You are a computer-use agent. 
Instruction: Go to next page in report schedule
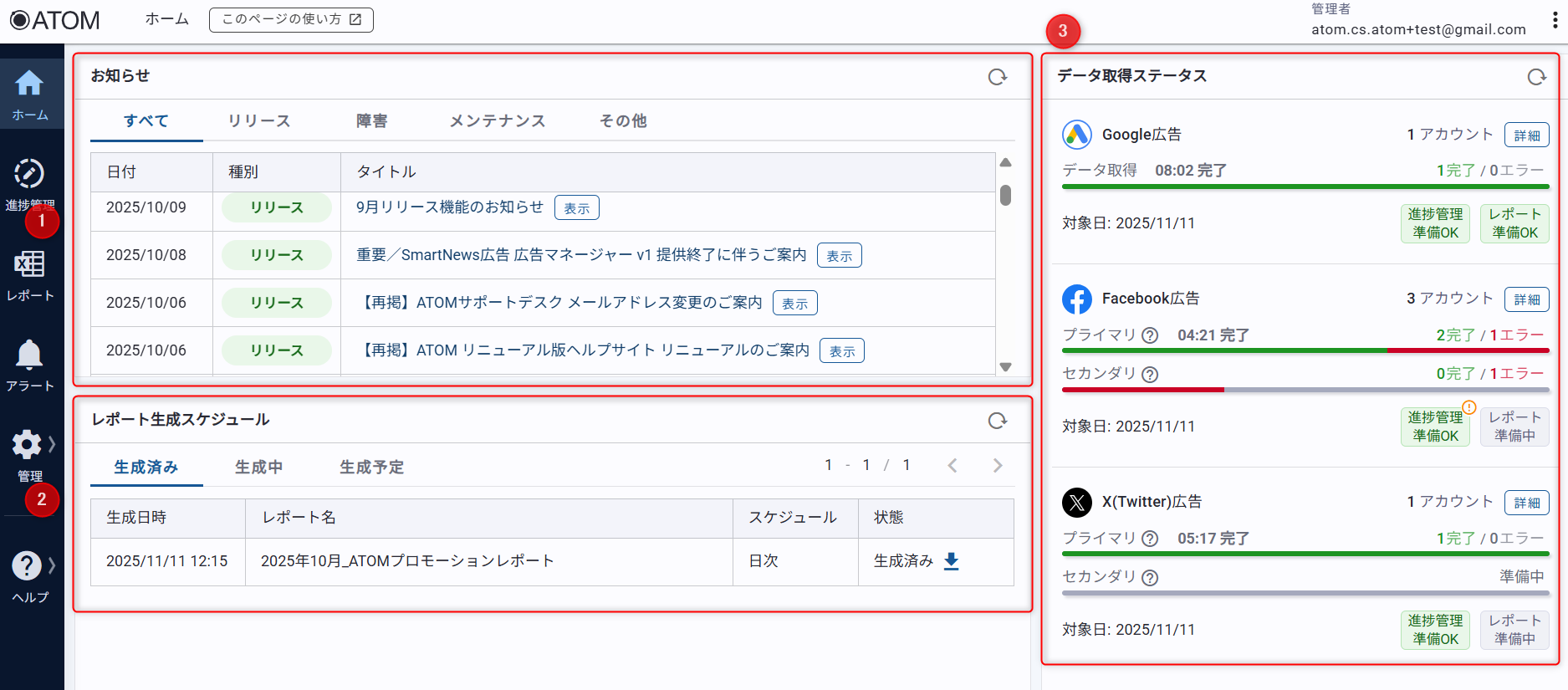[997, 466]
